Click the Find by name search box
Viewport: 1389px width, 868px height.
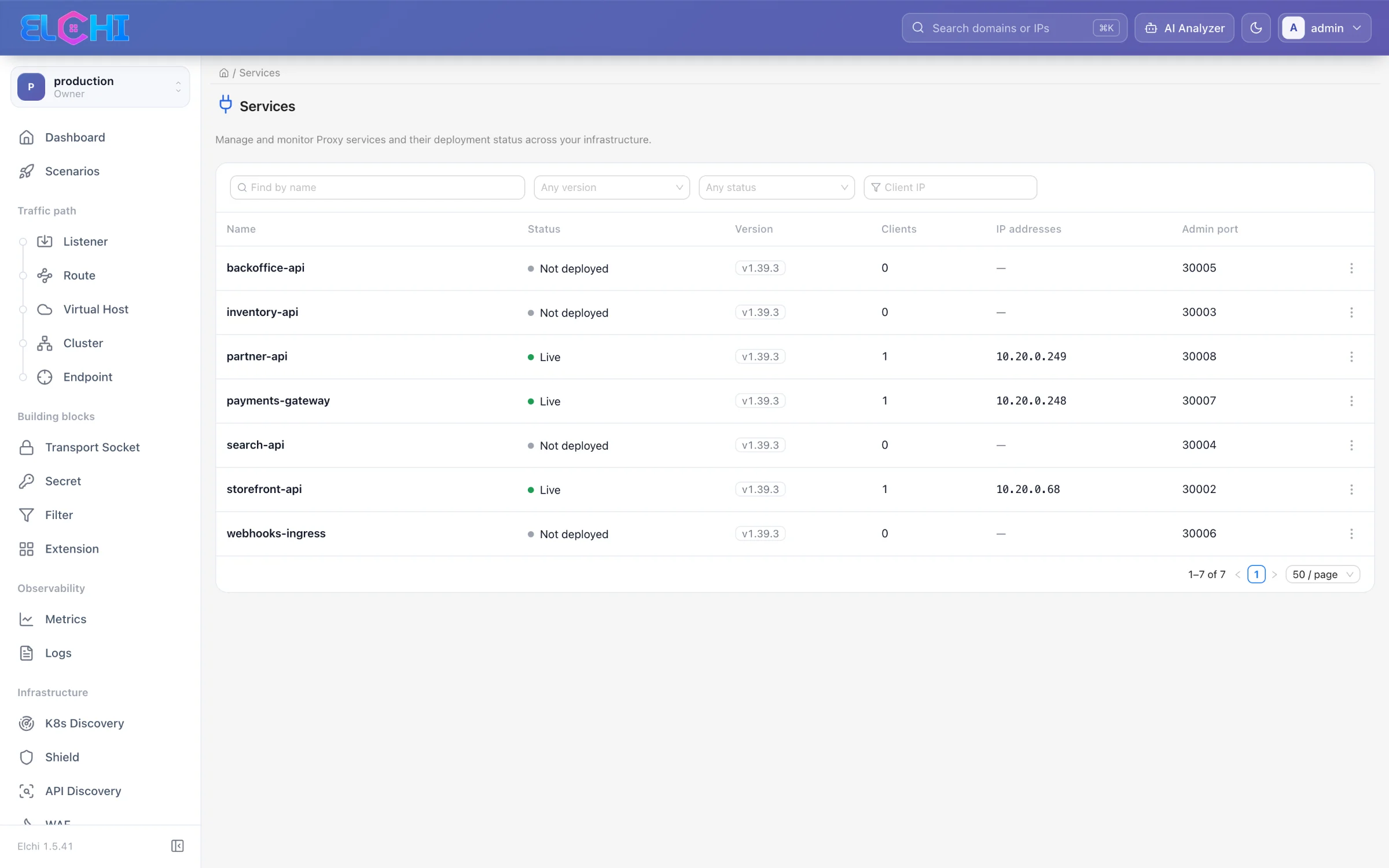pos(377,187)
